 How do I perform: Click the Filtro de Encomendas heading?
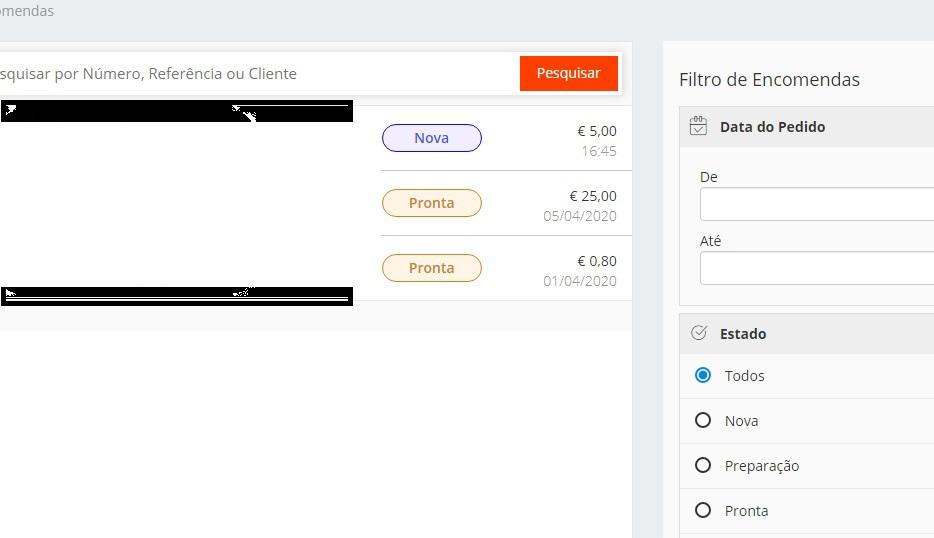(769, 80)
